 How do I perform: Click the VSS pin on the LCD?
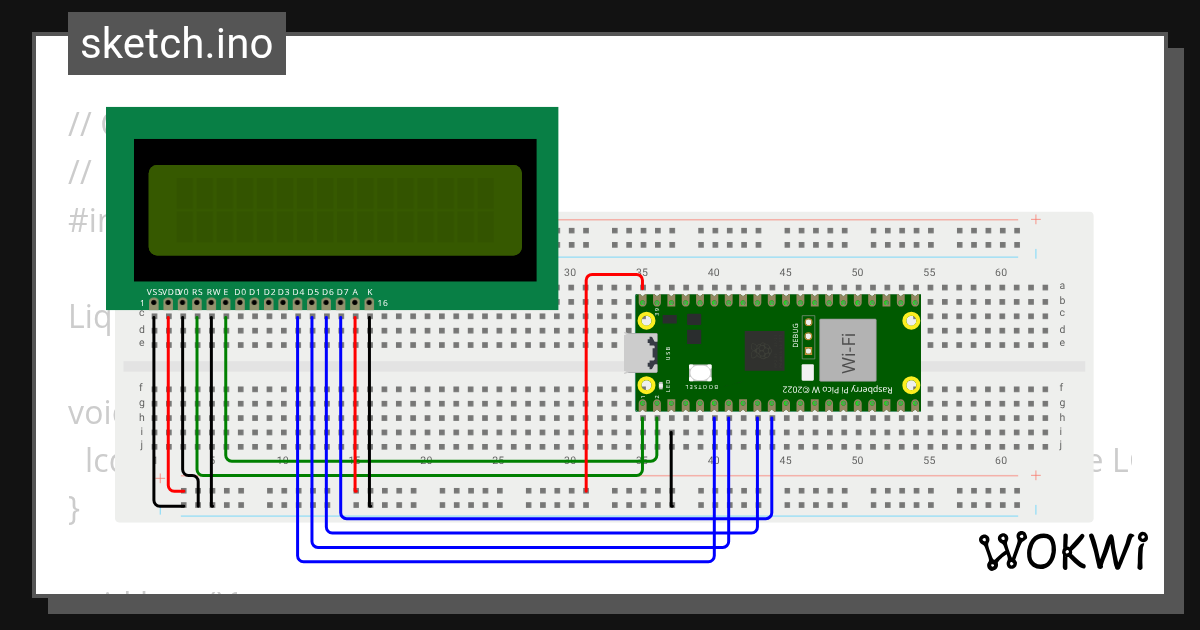154,303
